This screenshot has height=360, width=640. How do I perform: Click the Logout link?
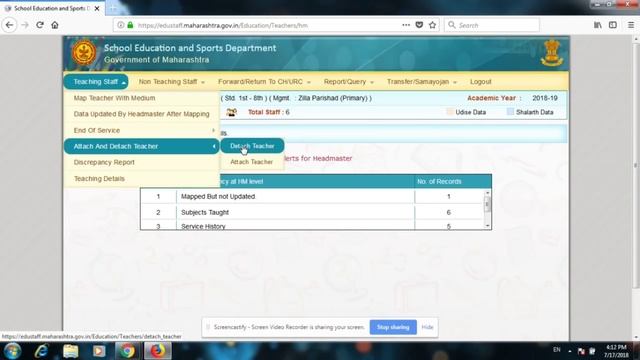pos(480,82)
